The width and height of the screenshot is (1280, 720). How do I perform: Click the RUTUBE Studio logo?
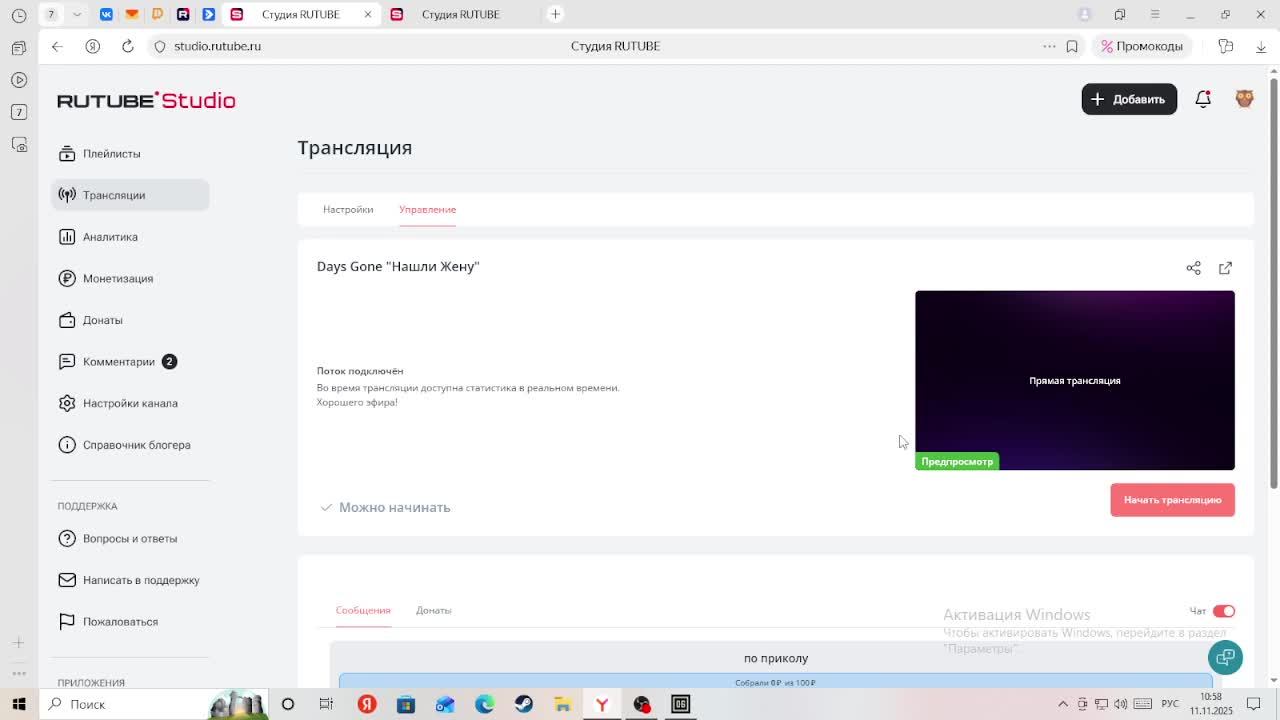tap(146, 100)
